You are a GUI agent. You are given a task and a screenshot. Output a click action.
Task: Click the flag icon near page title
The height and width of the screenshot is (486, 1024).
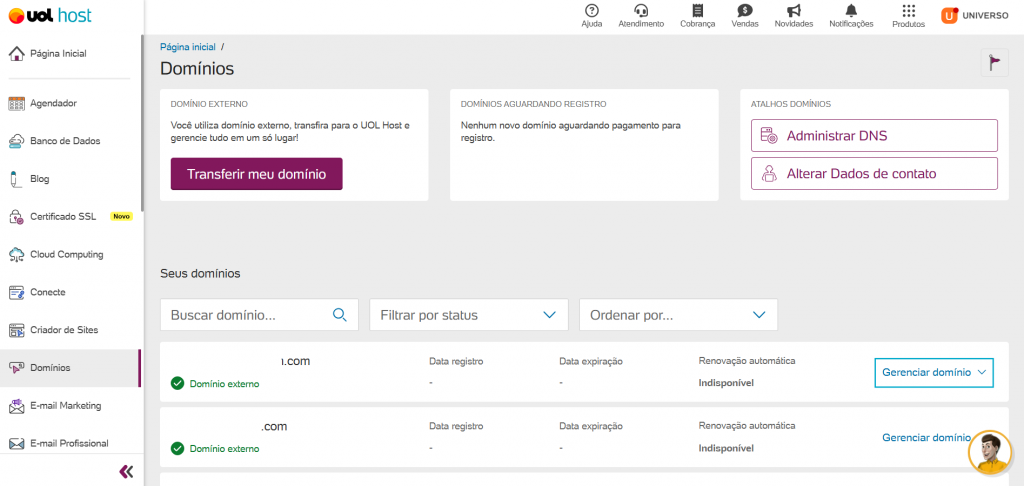coord(993,62)
